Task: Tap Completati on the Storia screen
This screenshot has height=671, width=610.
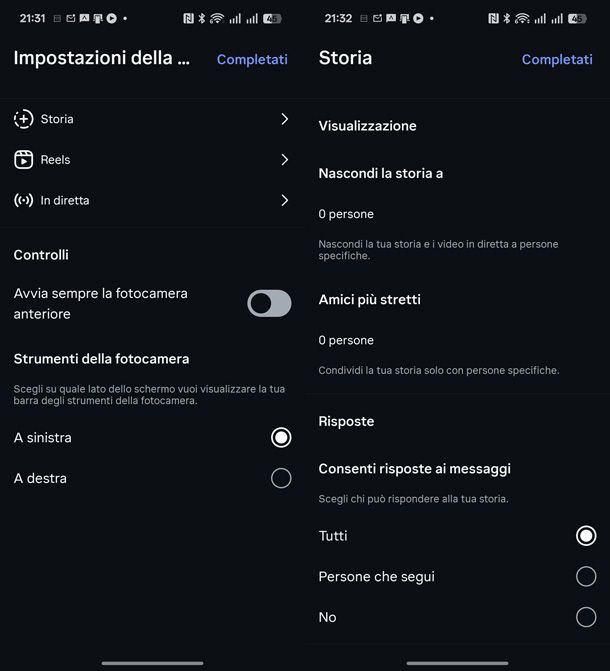Action: [x=557, y=59]
